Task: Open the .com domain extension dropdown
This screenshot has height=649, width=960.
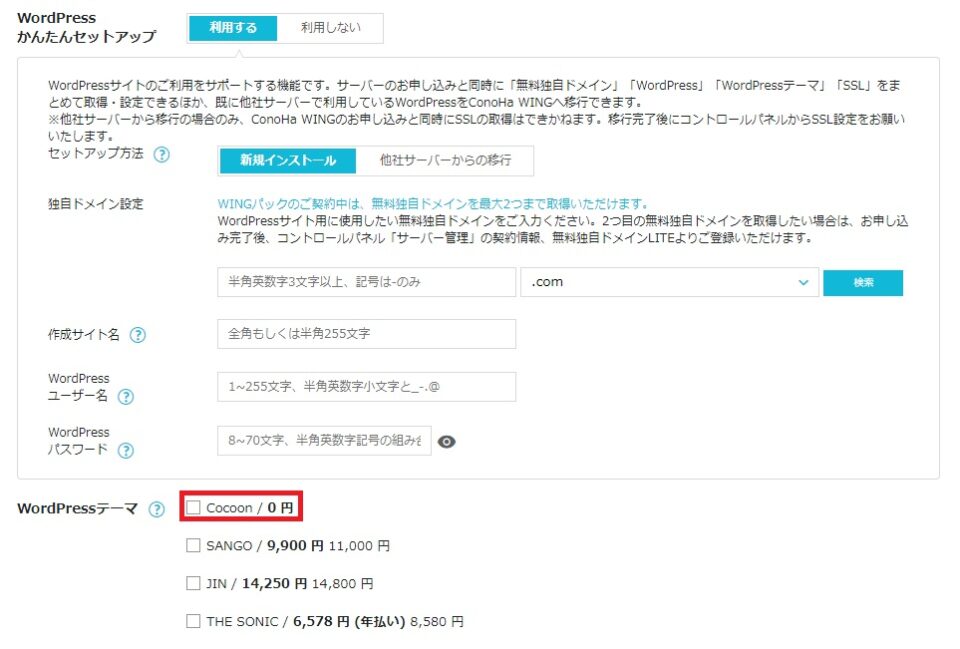Action: pyautogui.click(x=669, y=282)
